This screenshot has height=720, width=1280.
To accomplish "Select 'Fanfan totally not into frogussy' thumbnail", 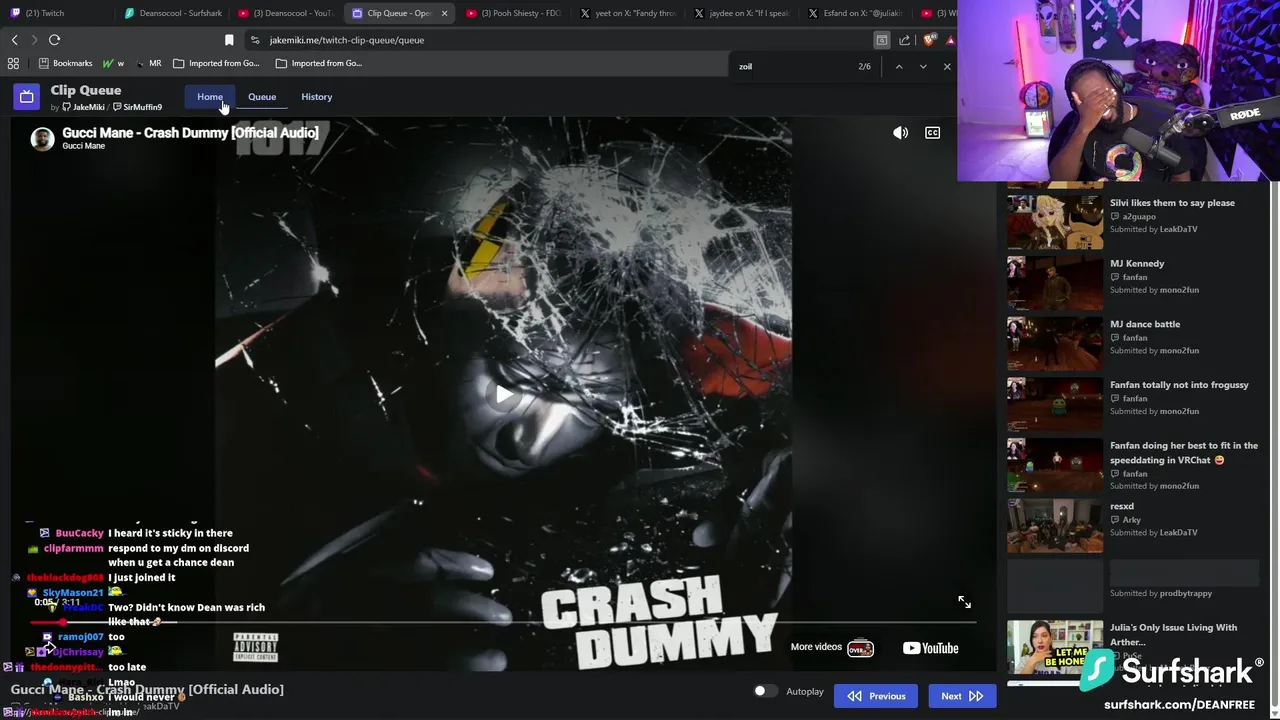I will click(1055, 404).
